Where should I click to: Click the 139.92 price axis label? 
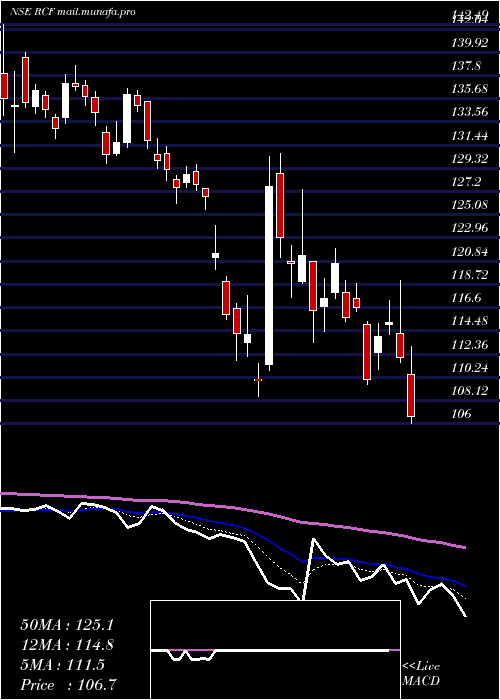click(x=469, y=43)
